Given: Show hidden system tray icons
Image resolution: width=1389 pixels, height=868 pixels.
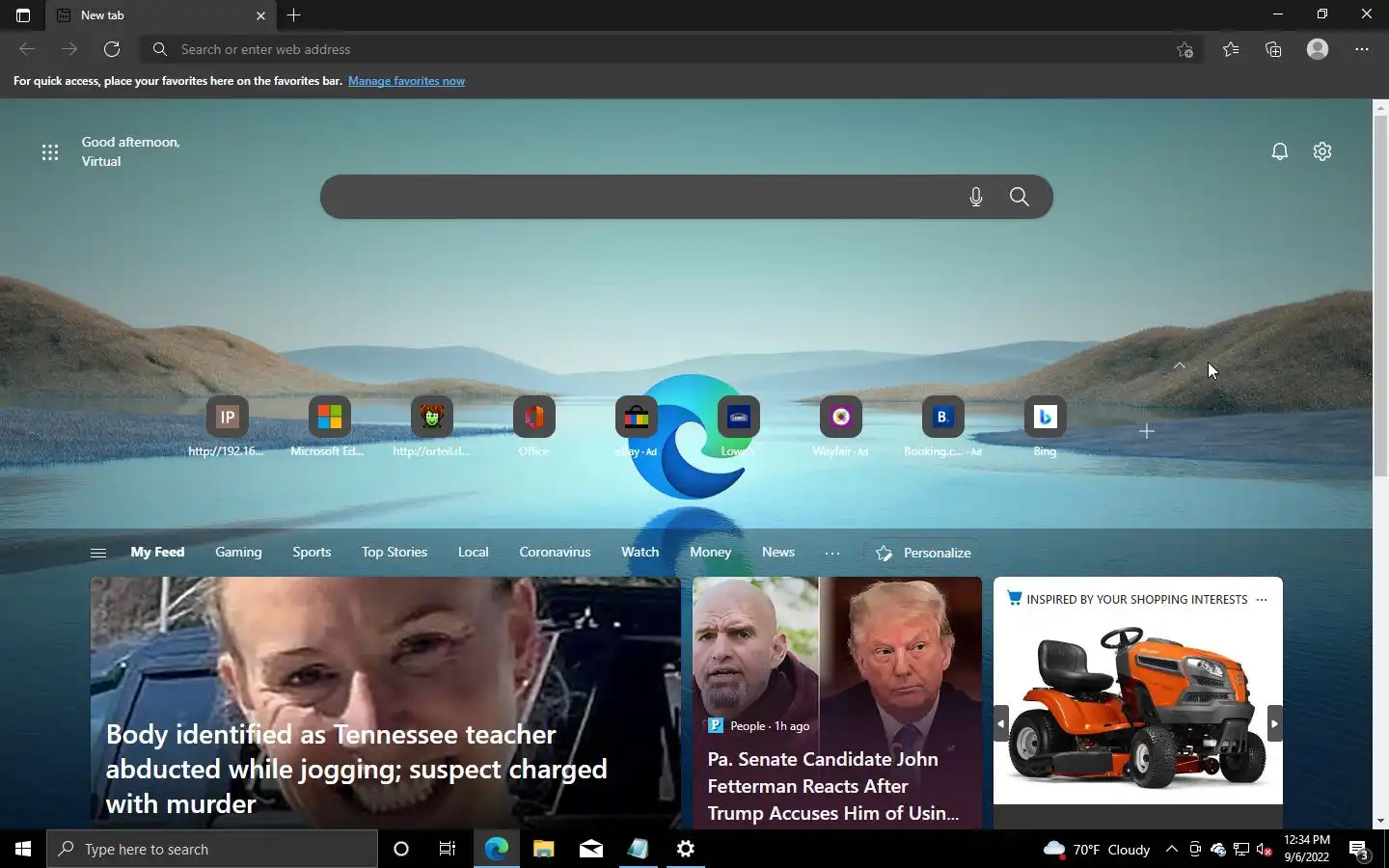Looking at the screenshot, I should pos(1171,849).
